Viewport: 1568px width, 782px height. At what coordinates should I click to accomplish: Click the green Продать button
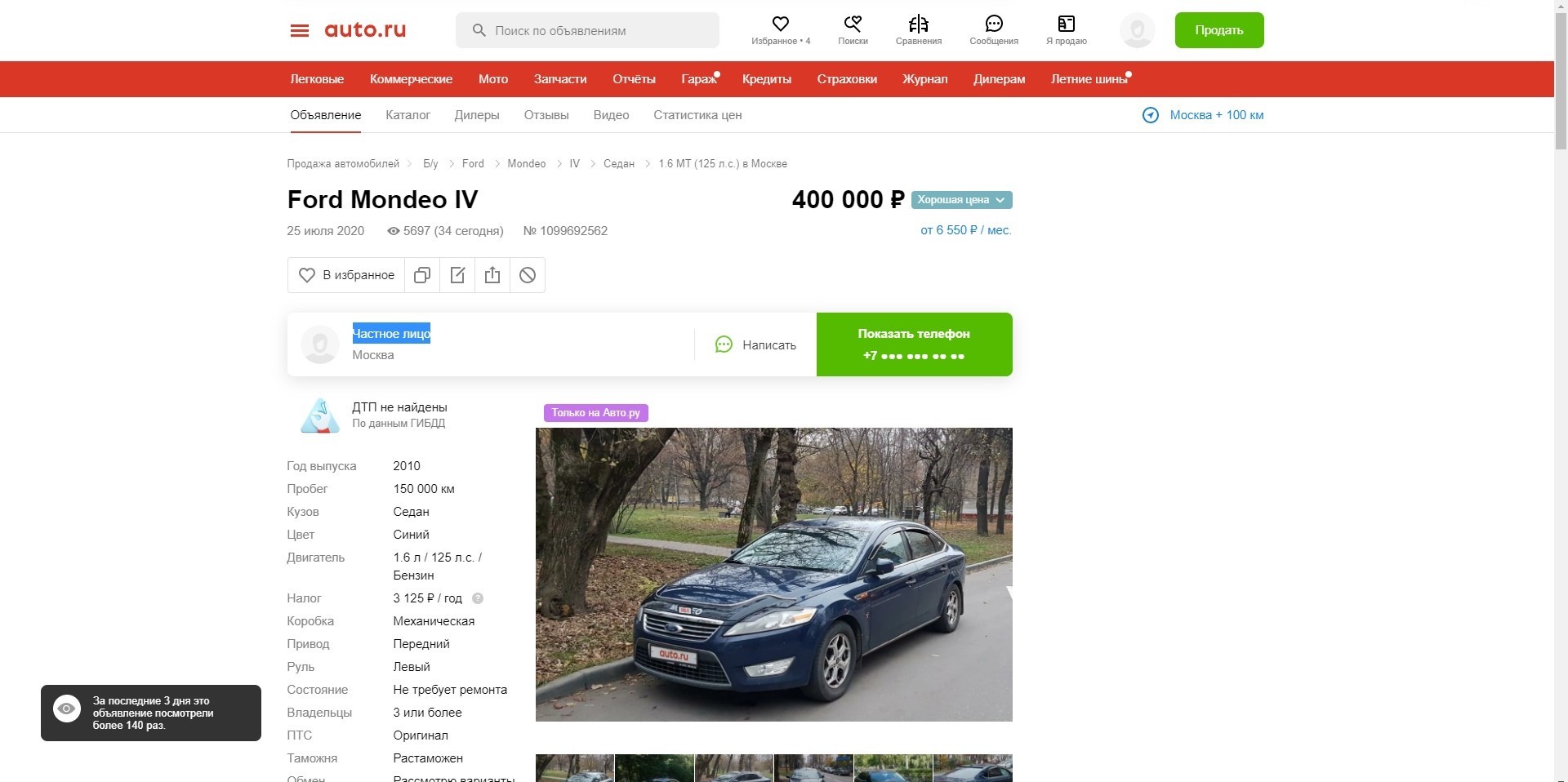(x=1219, y=30)
